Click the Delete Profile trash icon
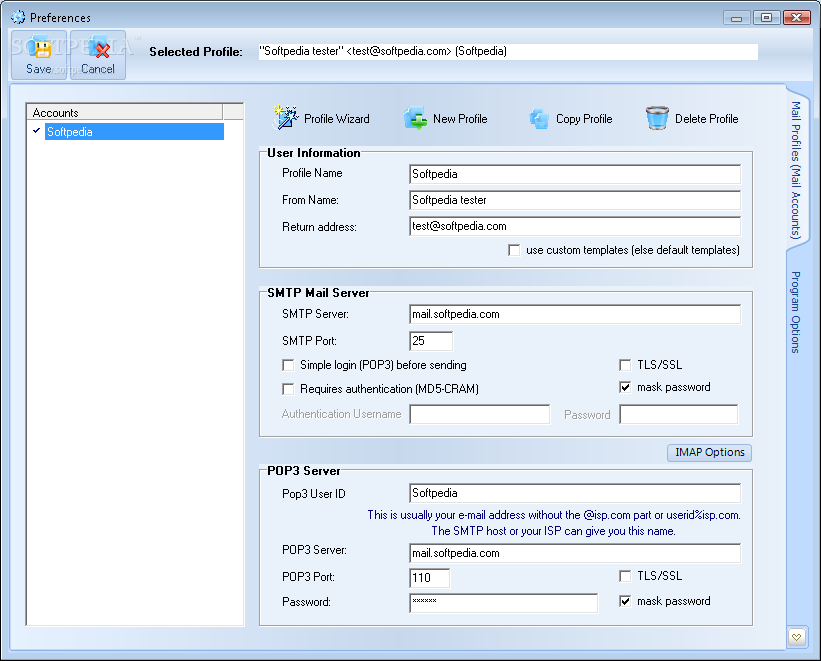The height and width of the screenshot is (661, 821). 657,118
